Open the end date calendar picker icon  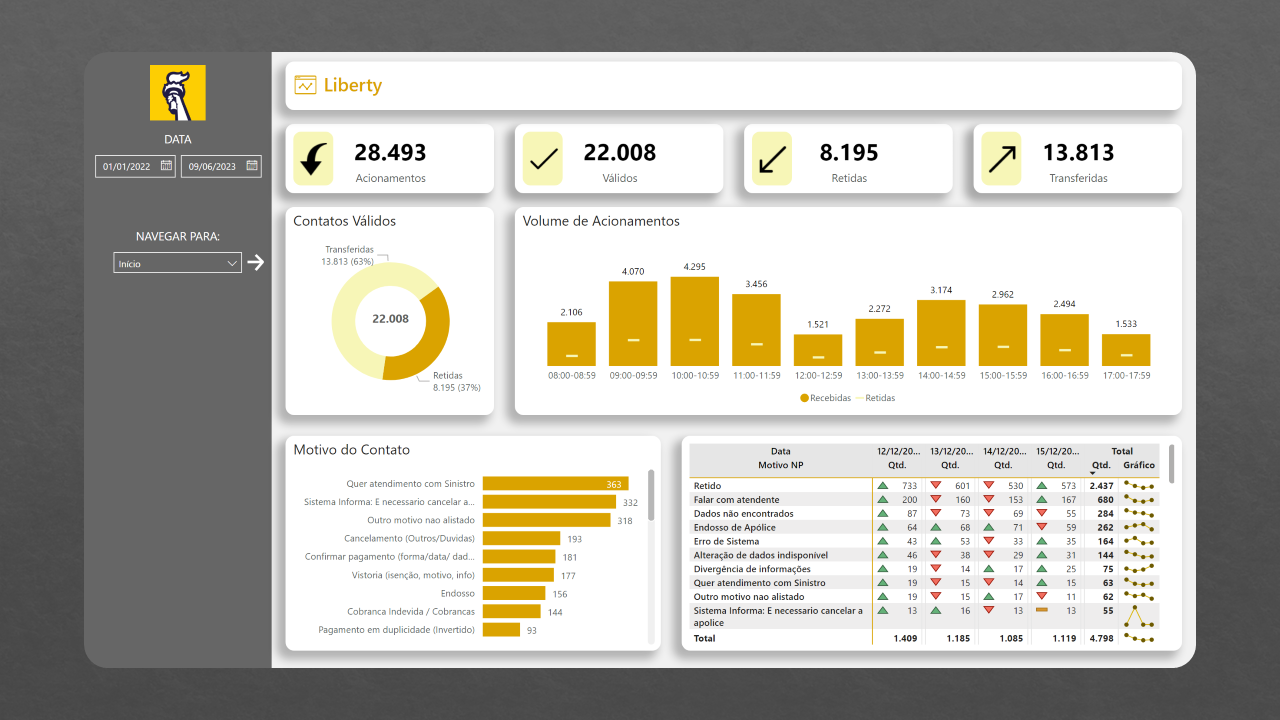tap(252, 166)
